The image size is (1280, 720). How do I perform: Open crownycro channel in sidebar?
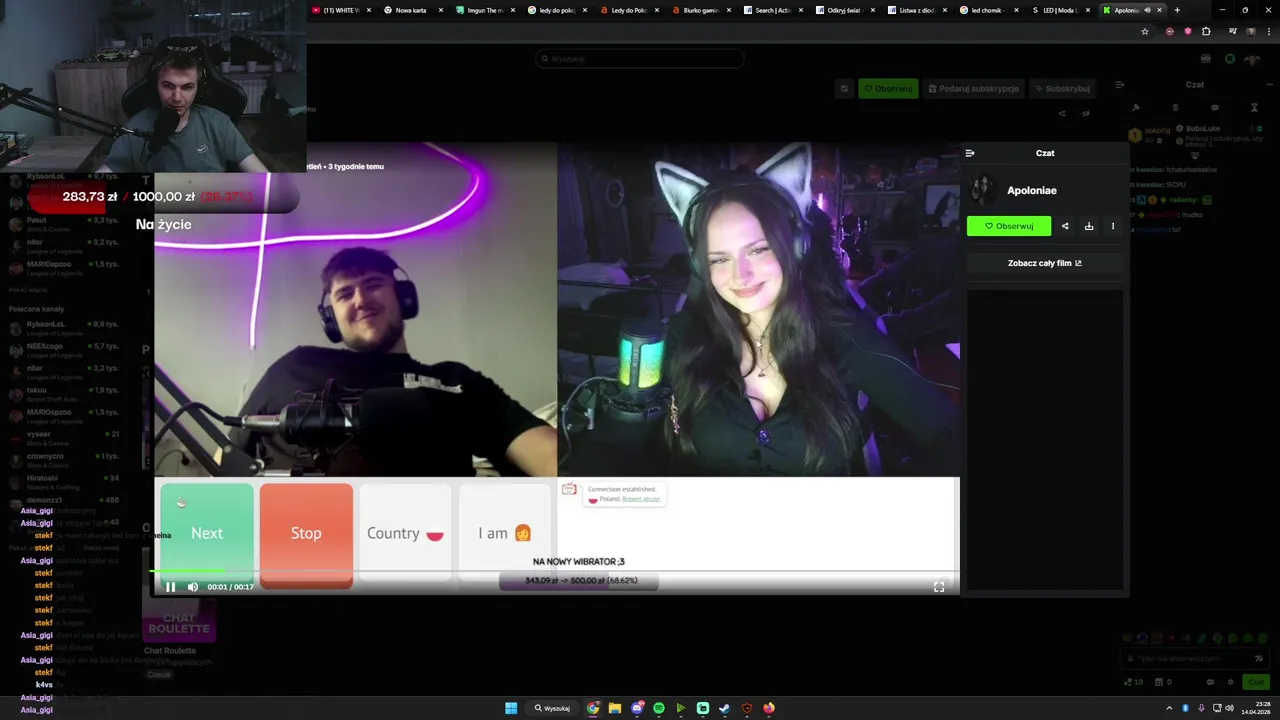(x=63, y=460)
